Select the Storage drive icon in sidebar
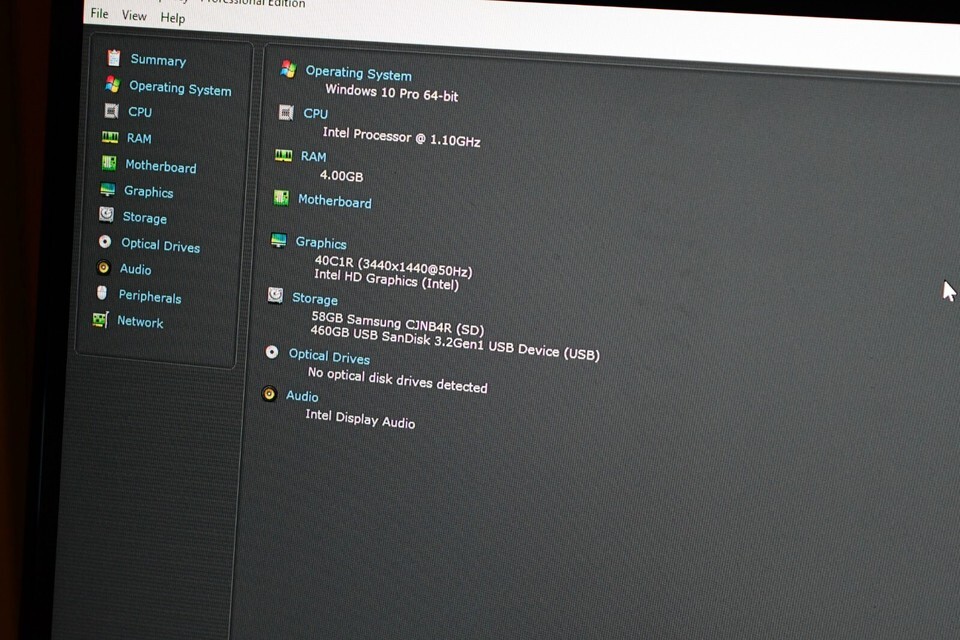Screen dimensions: 960x640 (x=106, y=215)
